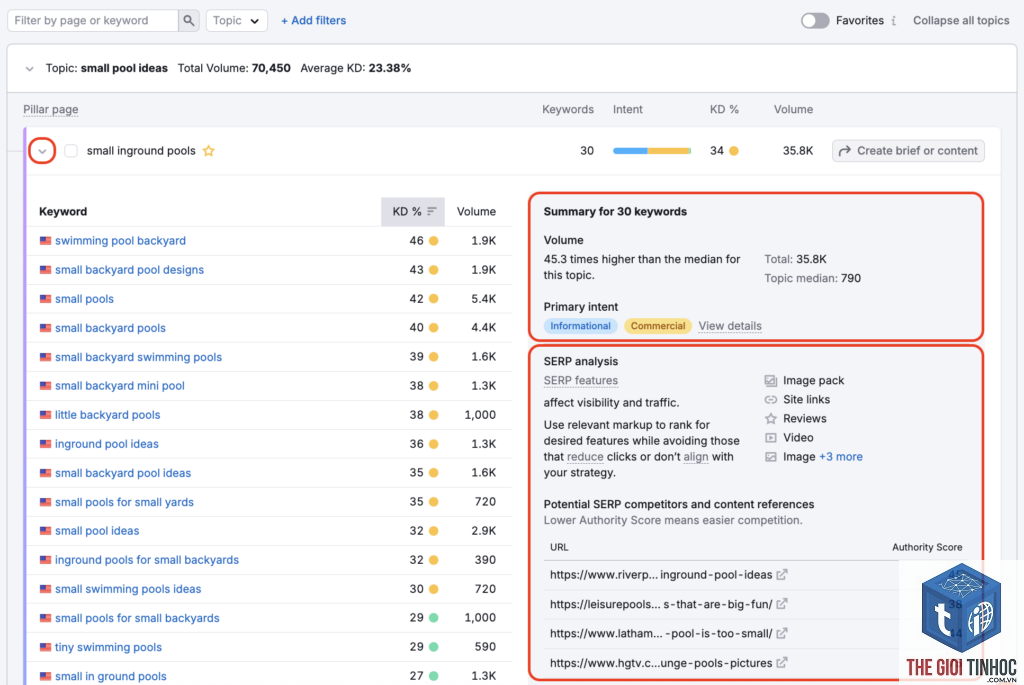The width and height of the screenshot is (1024, 685).
Task: Open keyword small backyard pools
Action: [x=110, y=328]
